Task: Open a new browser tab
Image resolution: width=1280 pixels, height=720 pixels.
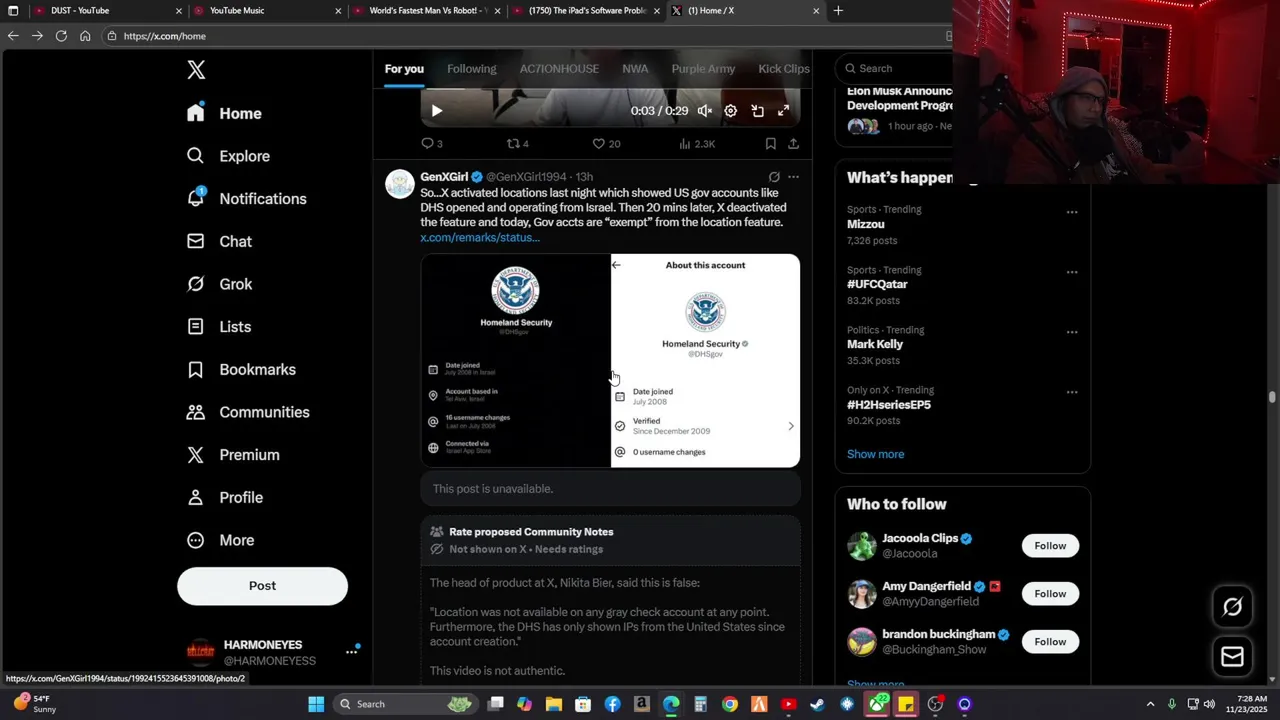Action: coord(838,11)
